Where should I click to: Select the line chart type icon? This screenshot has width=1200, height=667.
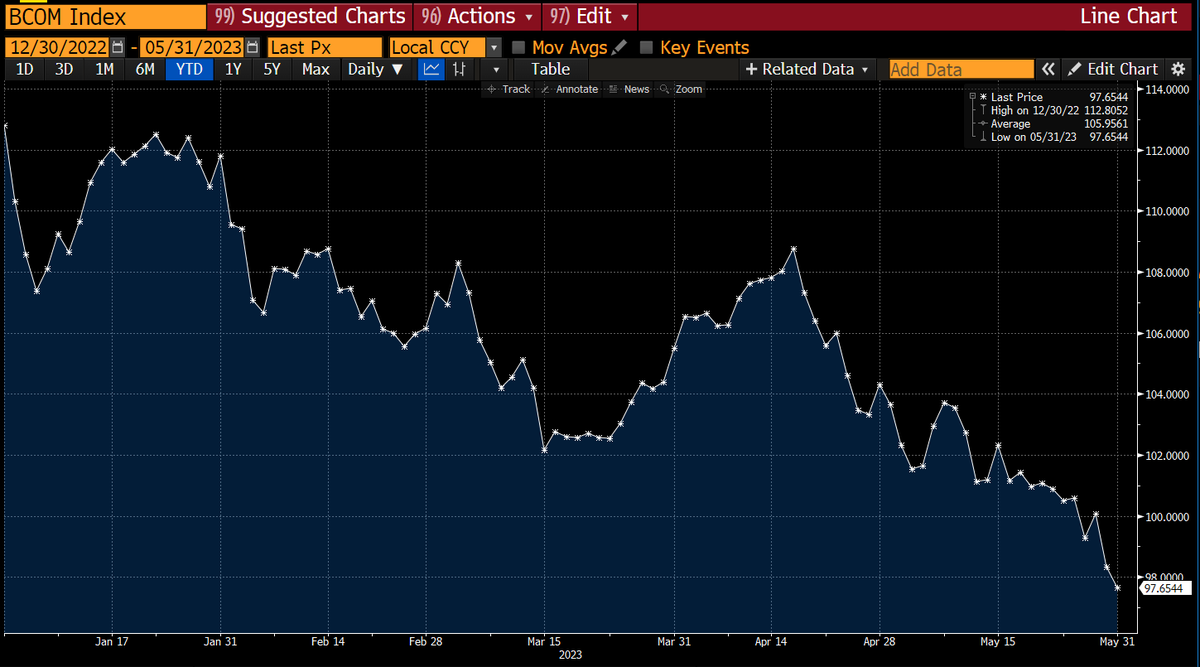432,69
